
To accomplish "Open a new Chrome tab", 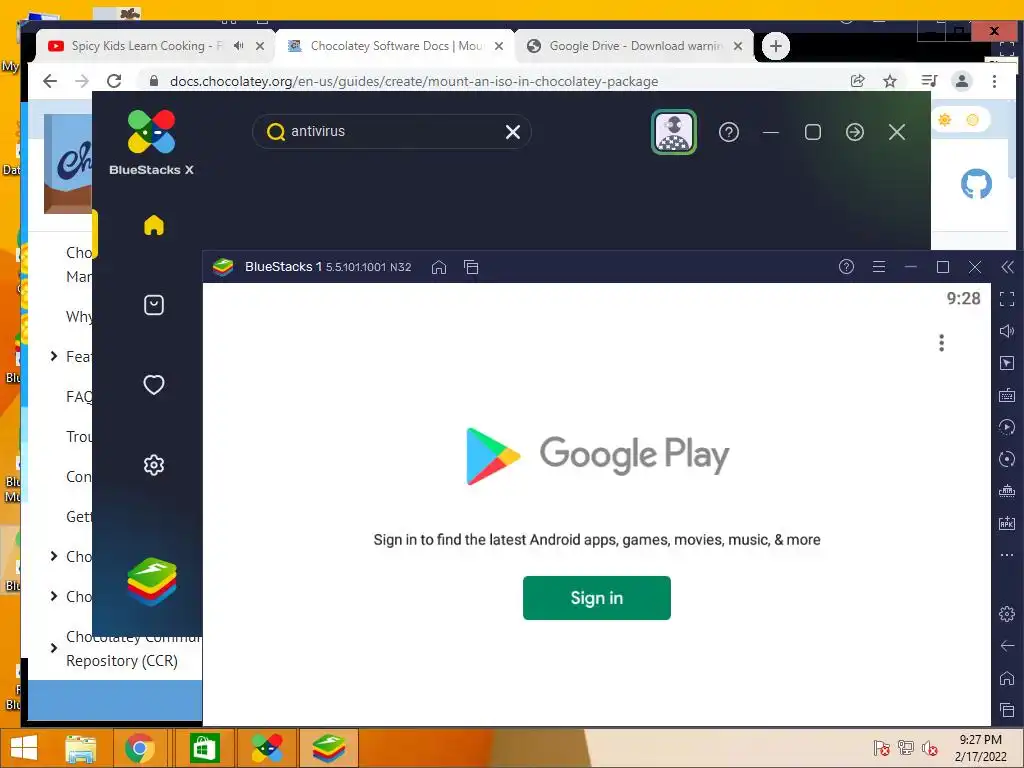I will (x=776, y=46).
